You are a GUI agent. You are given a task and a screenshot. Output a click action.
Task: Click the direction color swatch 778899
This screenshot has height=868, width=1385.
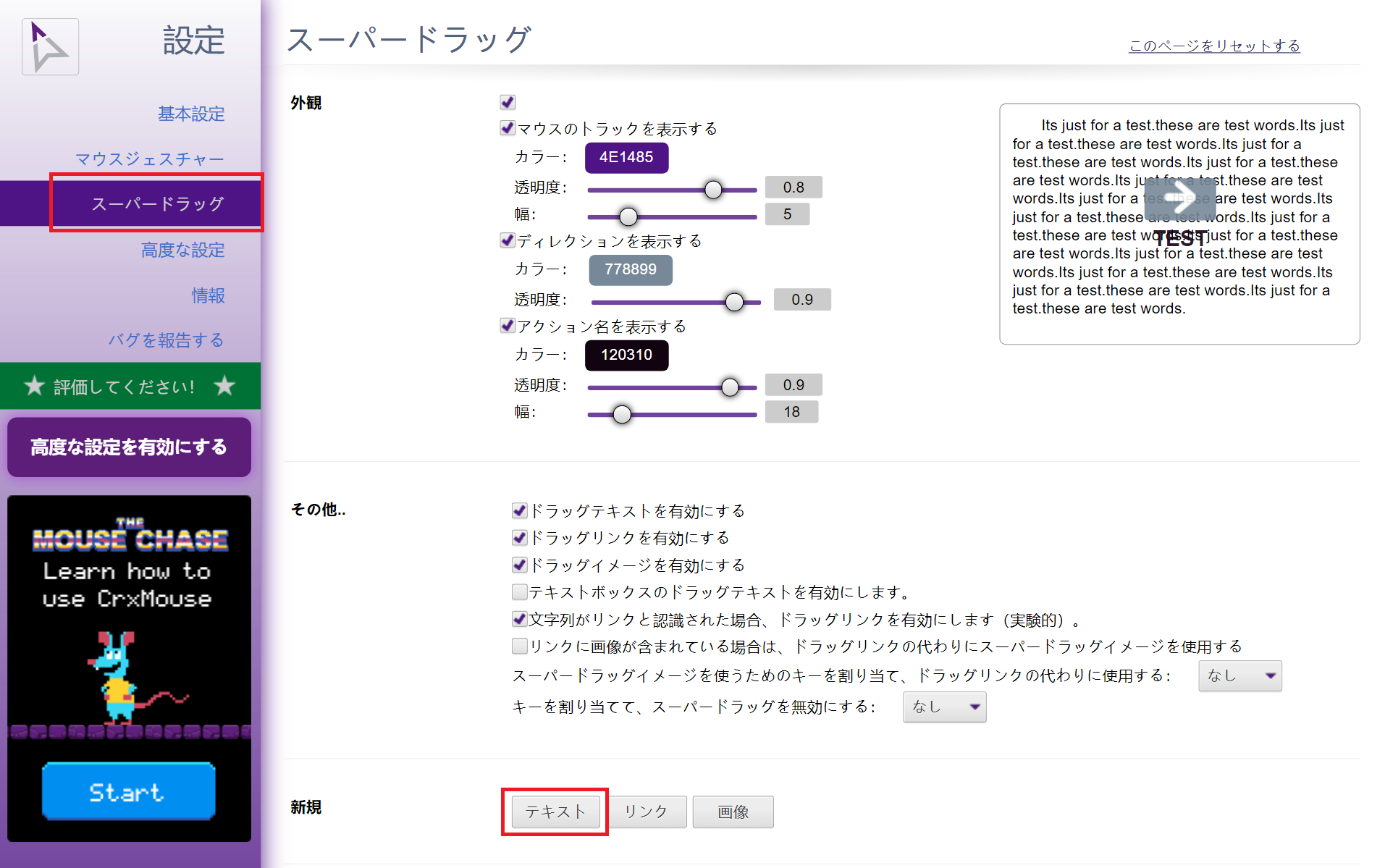click(631, 269)
